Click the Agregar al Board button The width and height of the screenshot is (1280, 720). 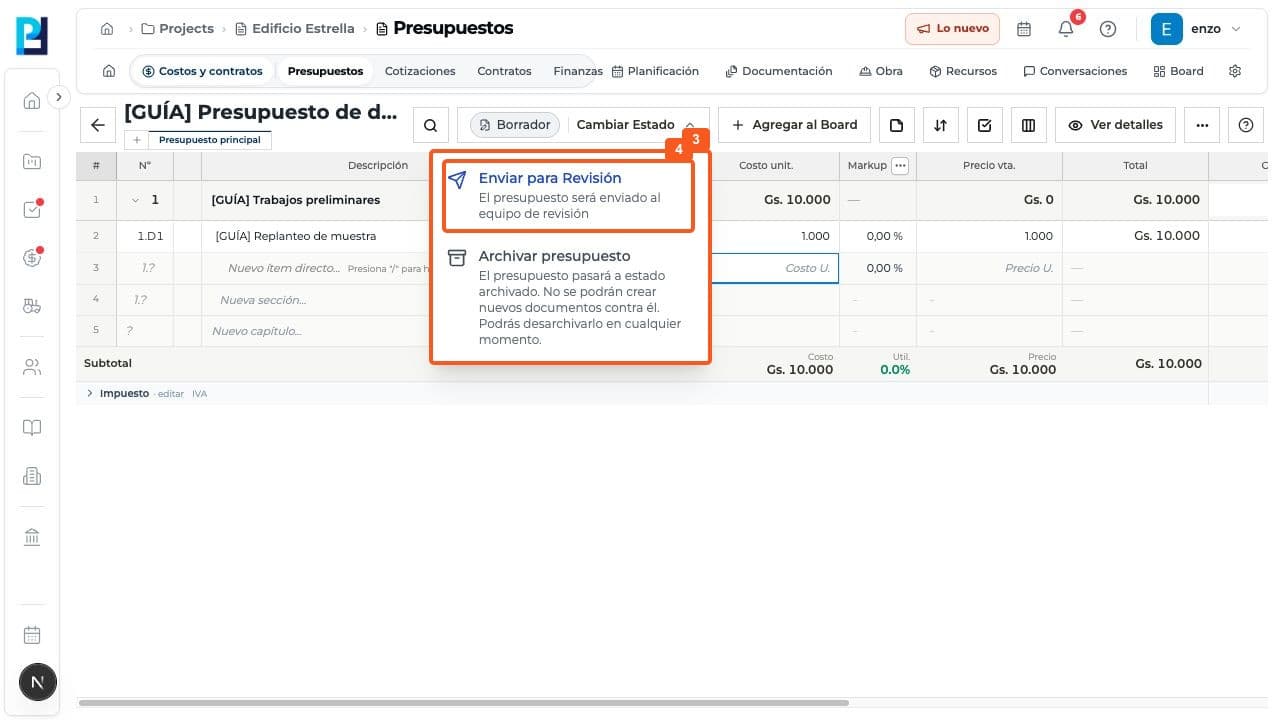pos(794,125)
